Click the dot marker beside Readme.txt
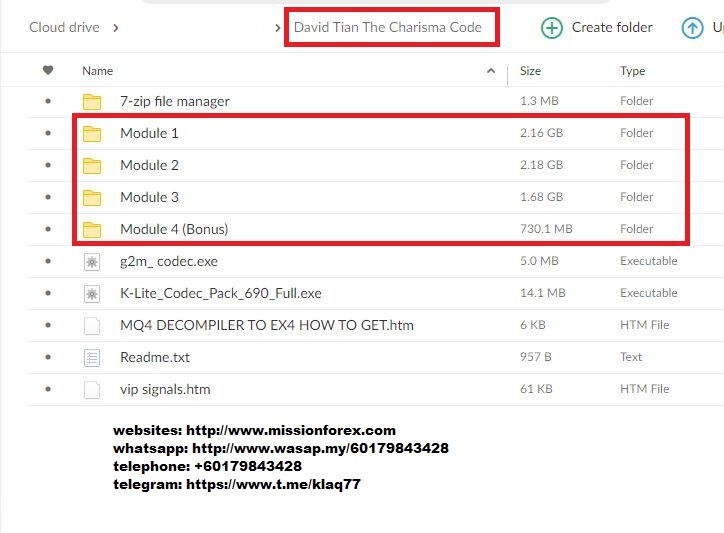 48,357
